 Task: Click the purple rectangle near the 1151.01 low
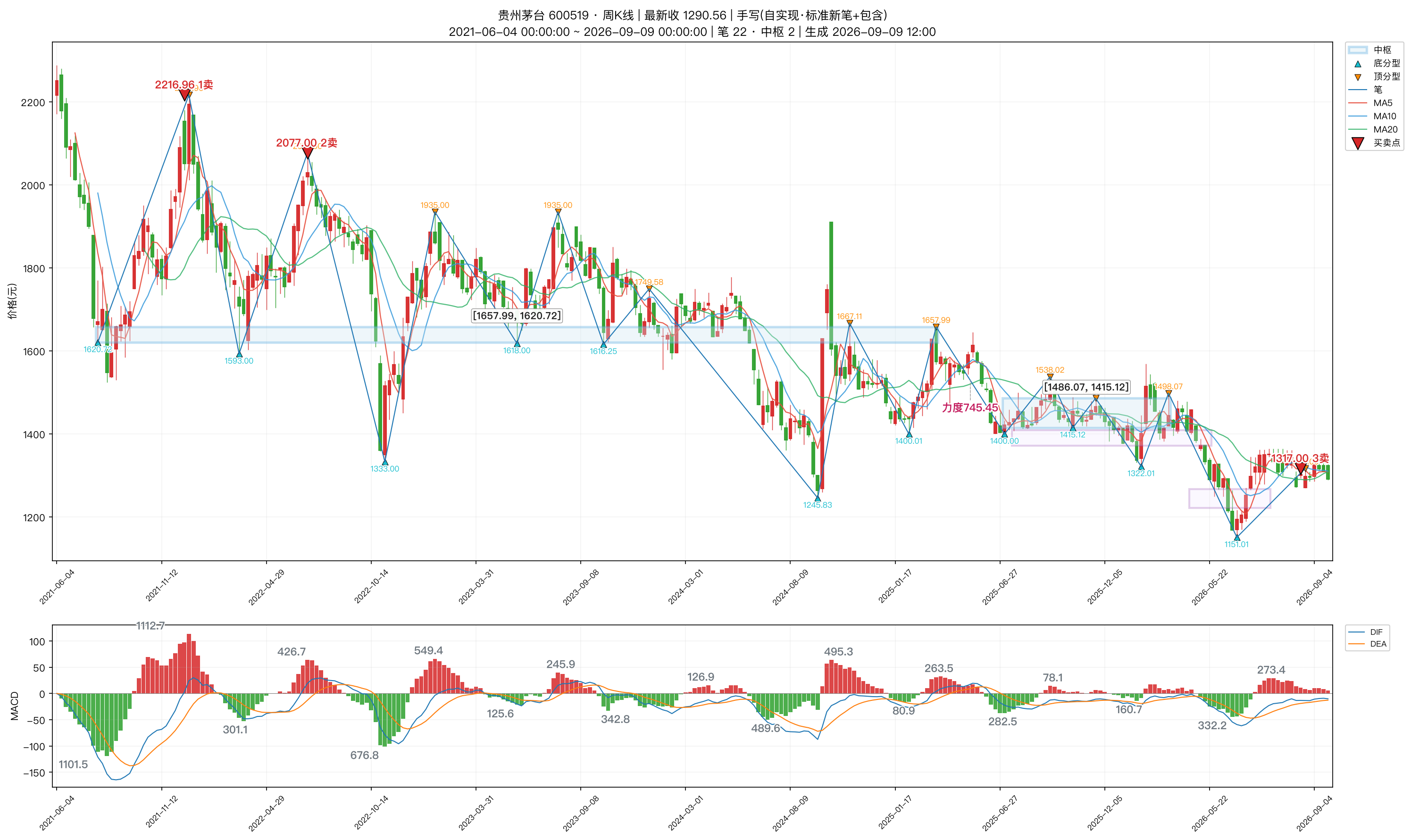click(x=1229, y=498)
